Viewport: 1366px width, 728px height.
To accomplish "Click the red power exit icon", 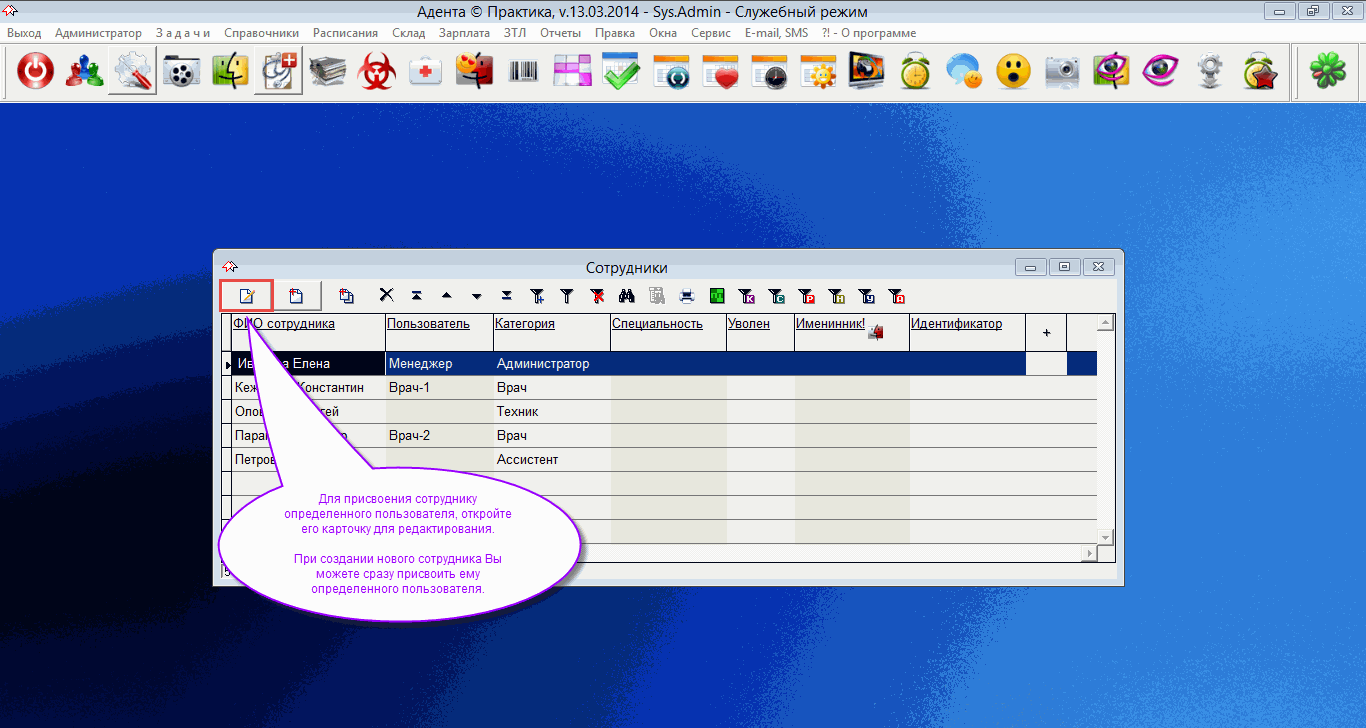I will 36,72.
